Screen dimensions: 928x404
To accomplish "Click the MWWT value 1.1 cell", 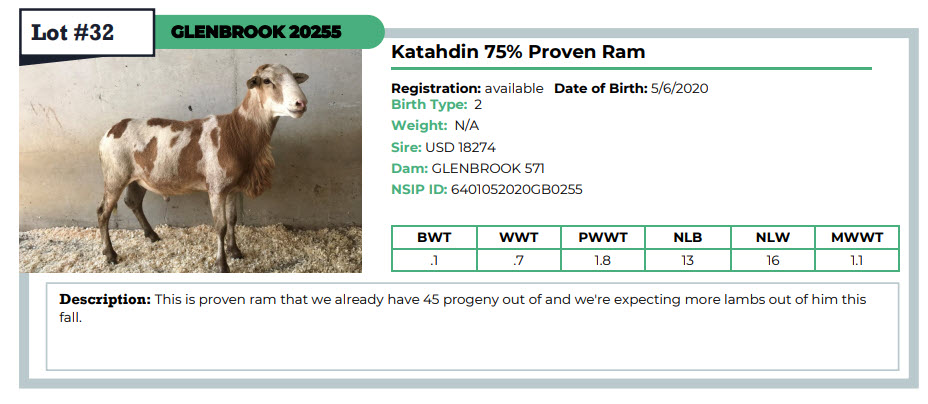I will click(x=857, y=260).
